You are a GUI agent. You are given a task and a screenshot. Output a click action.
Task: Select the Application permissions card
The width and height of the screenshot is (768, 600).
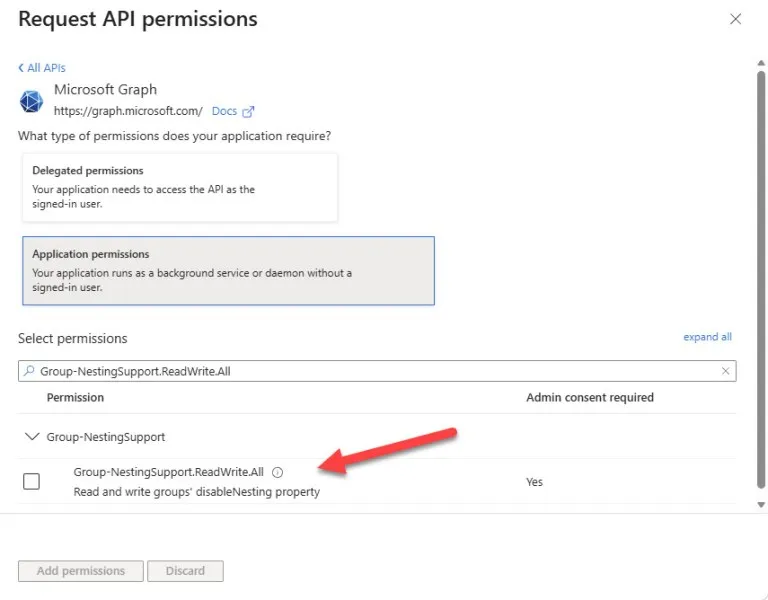(228, 270)
